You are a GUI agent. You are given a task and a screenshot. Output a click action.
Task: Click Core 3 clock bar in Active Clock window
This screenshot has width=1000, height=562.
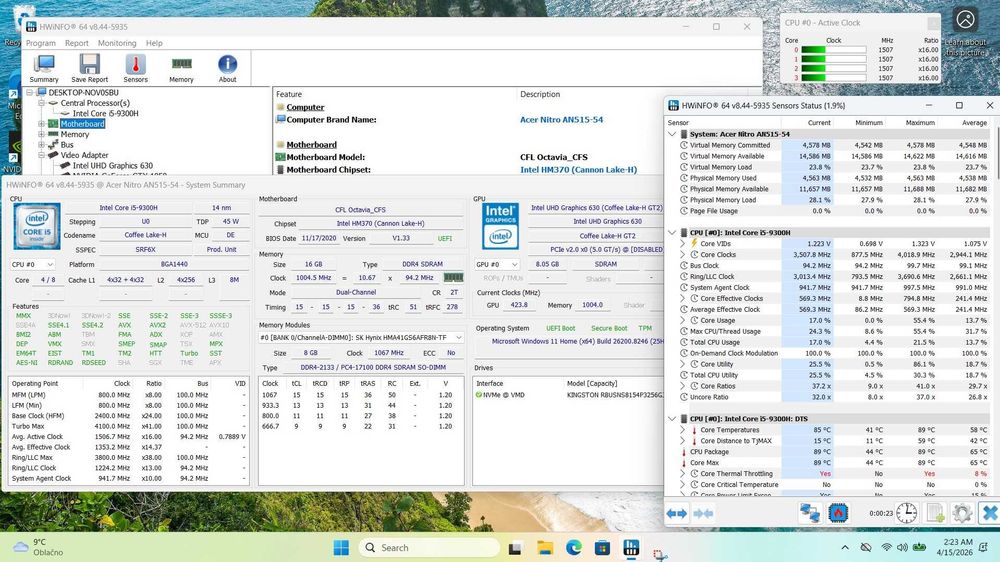pos(833,78)
